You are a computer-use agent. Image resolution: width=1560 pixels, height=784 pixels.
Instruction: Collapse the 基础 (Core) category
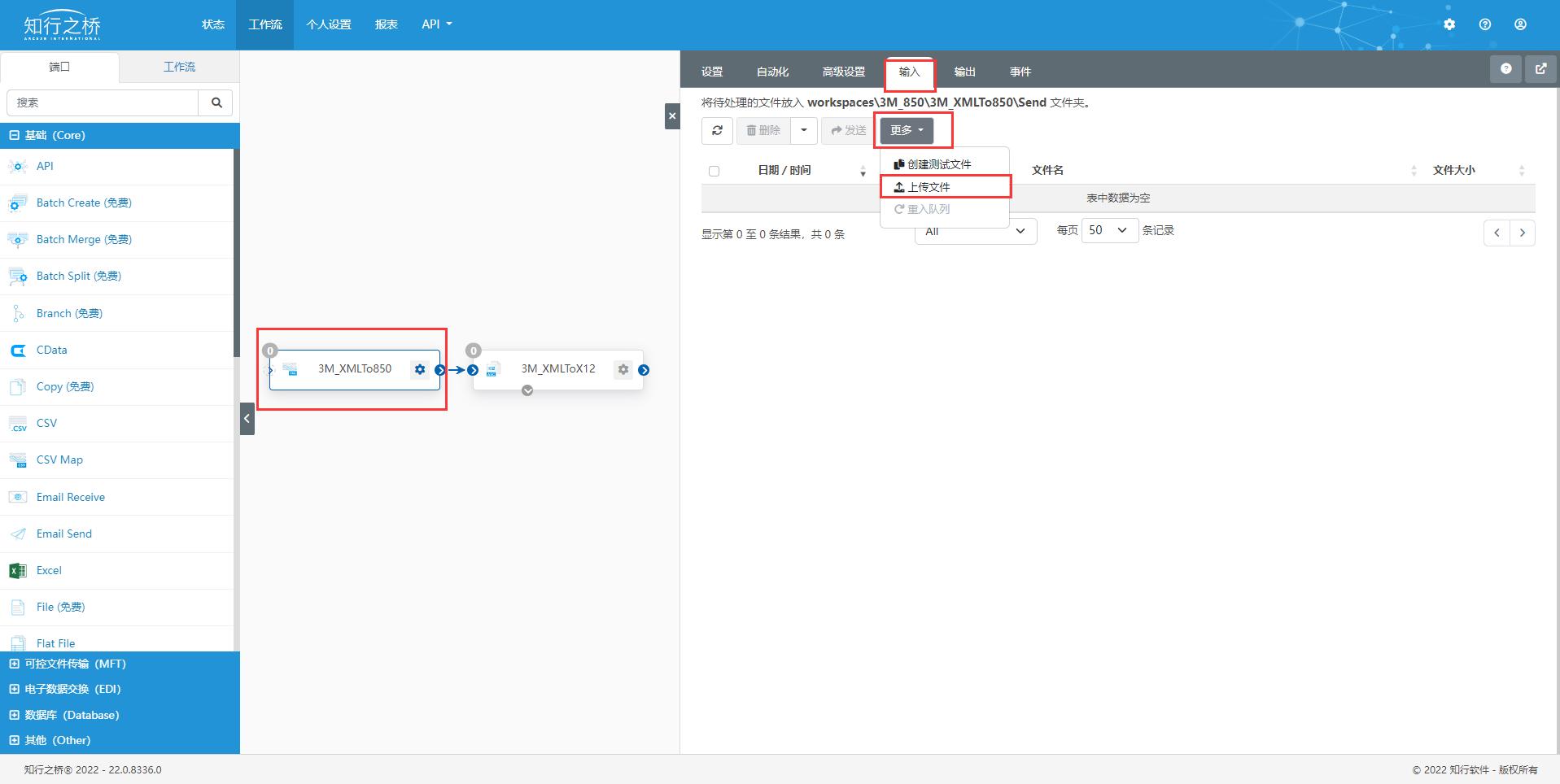pyautogui.click(x=14, y=135)
